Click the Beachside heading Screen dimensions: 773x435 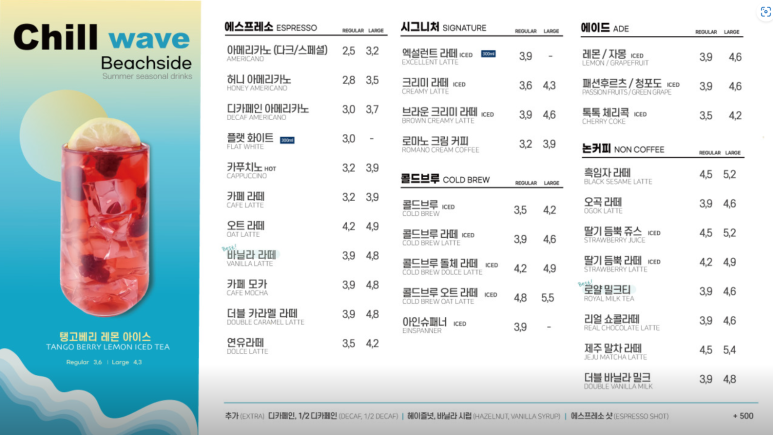click(x=146, y=63)
